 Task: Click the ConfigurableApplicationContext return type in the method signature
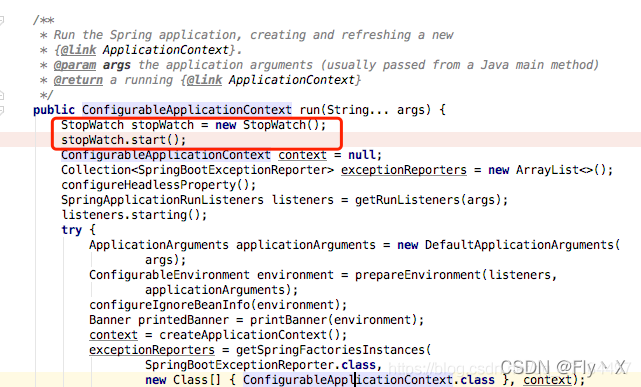pyautogui.click(x=187, y=110)
